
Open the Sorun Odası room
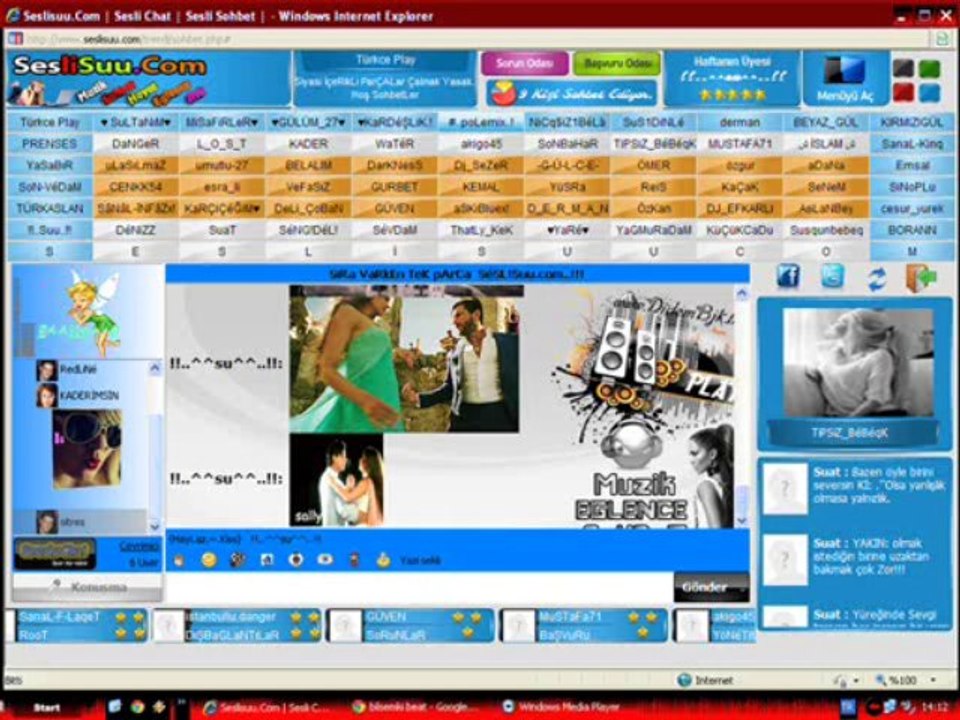coord(524,64)
